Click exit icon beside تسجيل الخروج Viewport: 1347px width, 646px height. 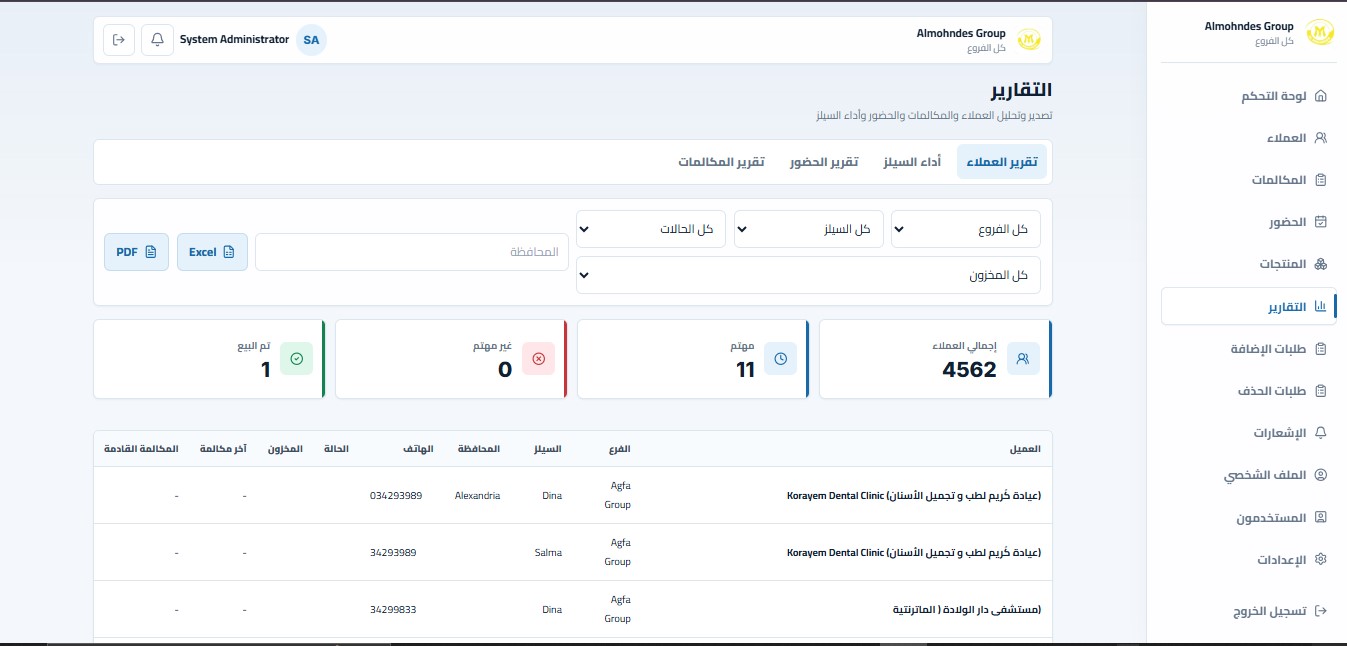1320,610
